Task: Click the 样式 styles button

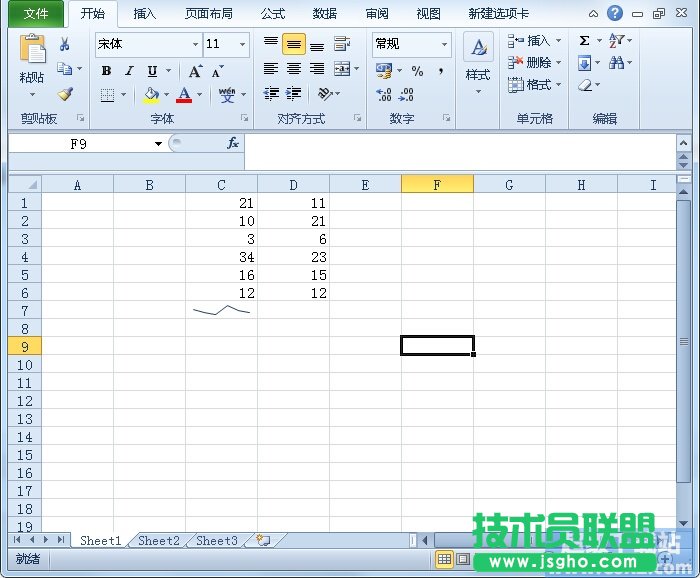Action: tap(478, 62)
